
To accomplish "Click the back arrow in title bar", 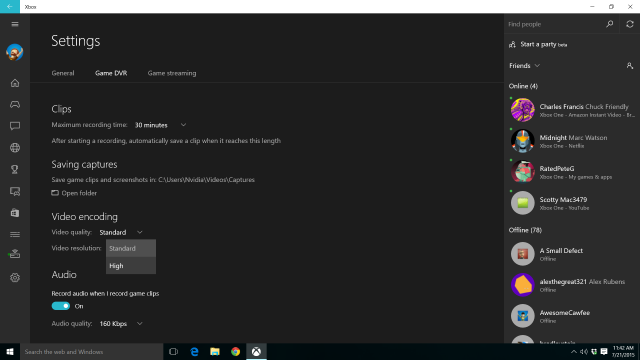I will click(x=10, y=7).
